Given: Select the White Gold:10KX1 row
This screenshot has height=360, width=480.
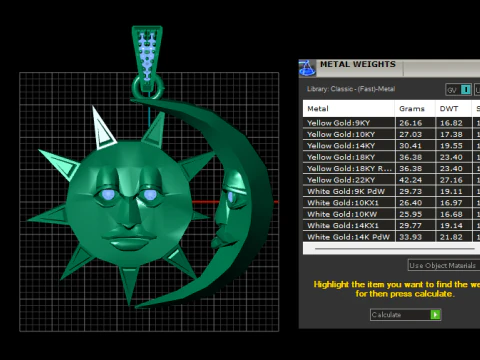Looking at the screenshot, I should [x=391, y=203].
